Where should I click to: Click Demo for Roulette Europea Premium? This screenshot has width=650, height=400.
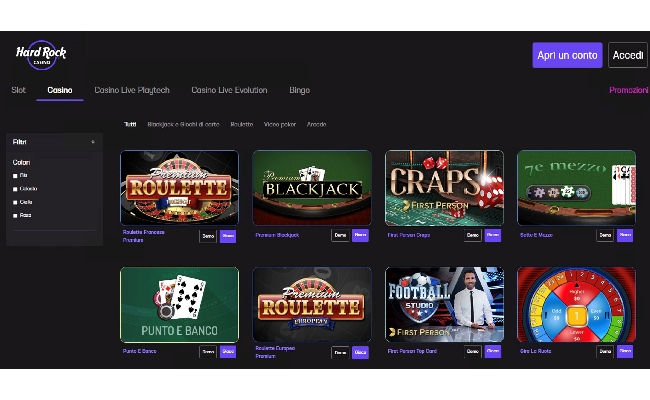pos(340,352)
